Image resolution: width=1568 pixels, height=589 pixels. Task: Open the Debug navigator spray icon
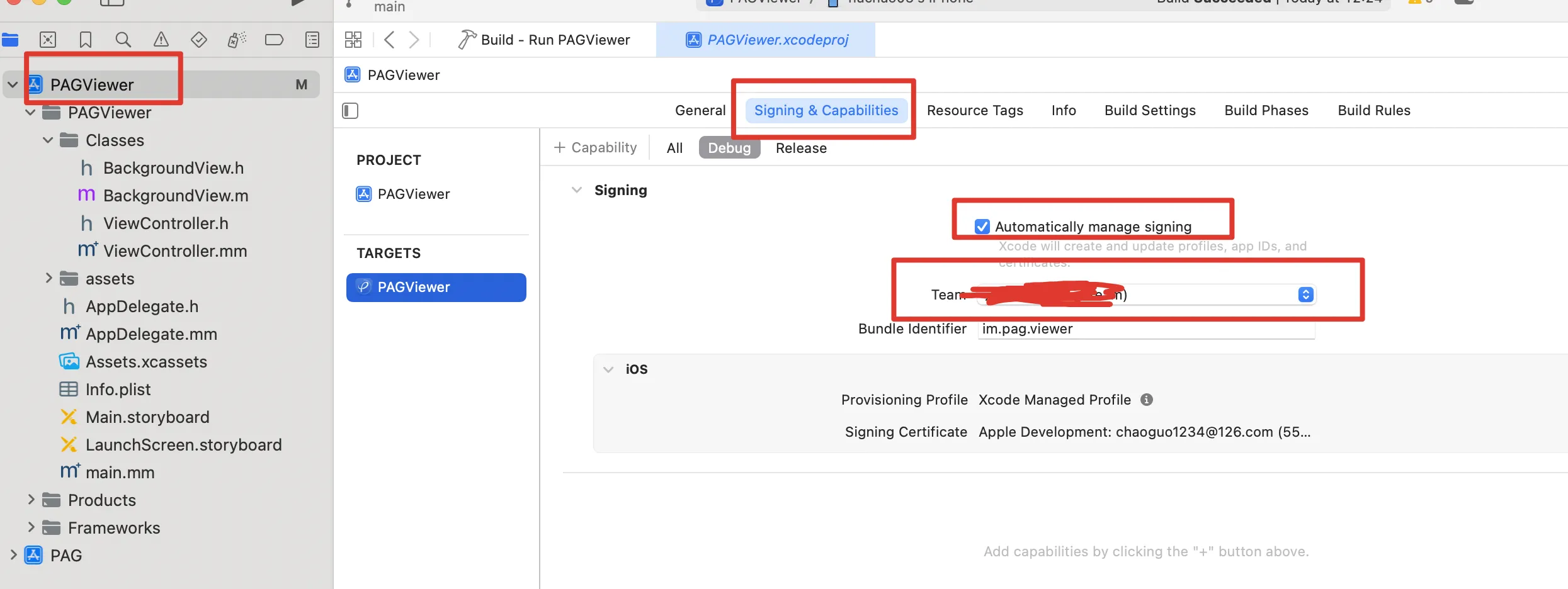point(237,40)
